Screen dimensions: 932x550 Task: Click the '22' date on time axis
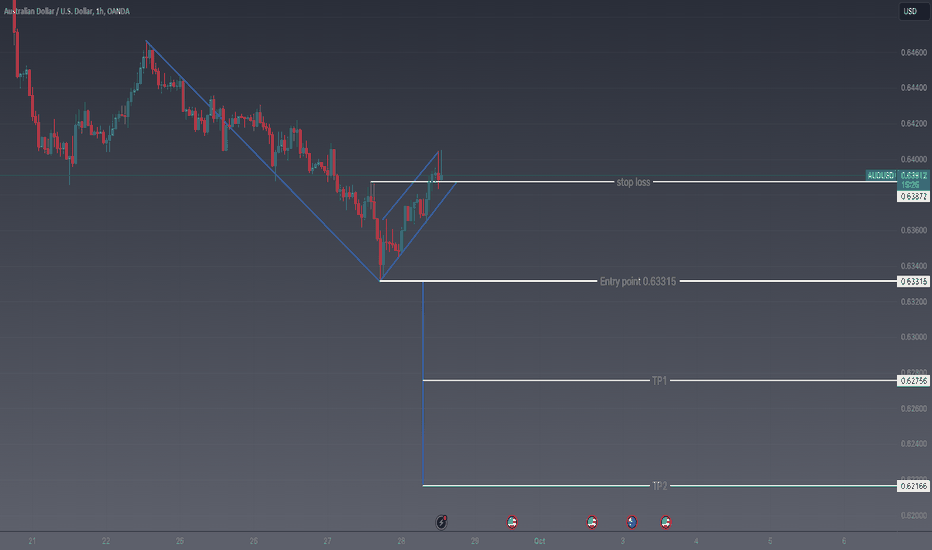(106, 541)
